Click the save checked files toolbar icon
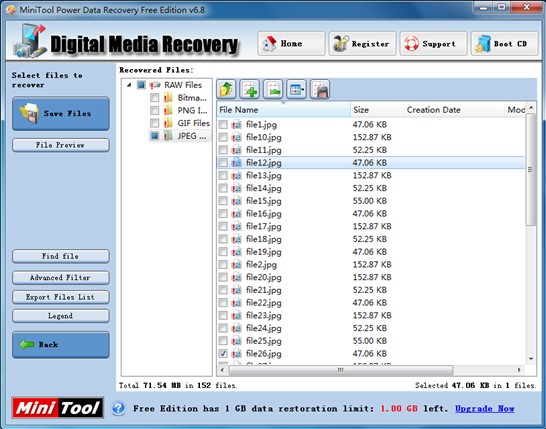 [320, 89]
